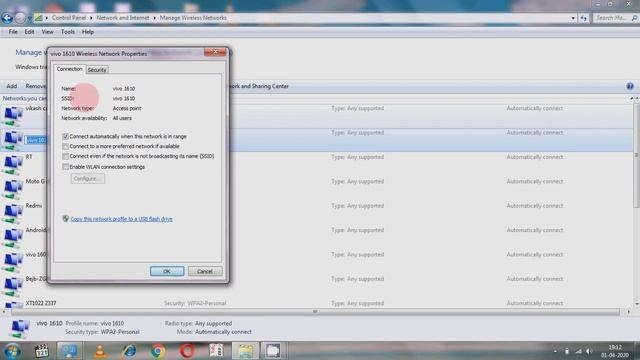Image resolution: width=640 pixels, height=360 pixels.
Task: Click the Back navigation arrow in Explorer
Action: pos(7,18)
